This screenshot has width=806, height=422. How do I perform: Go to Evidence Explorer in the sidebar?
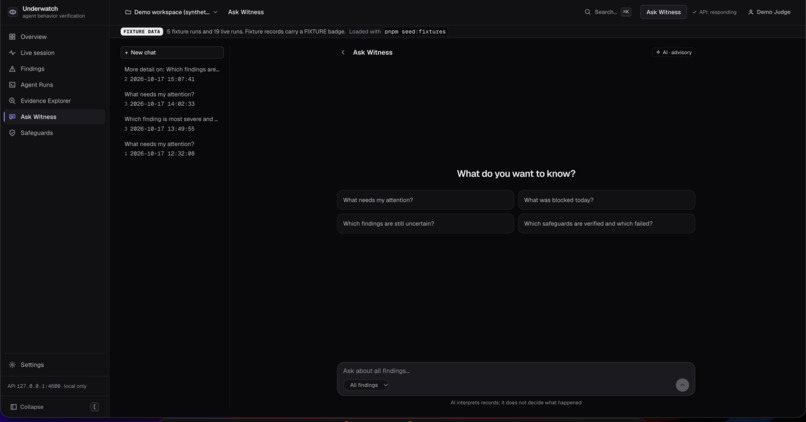(55, 101)
